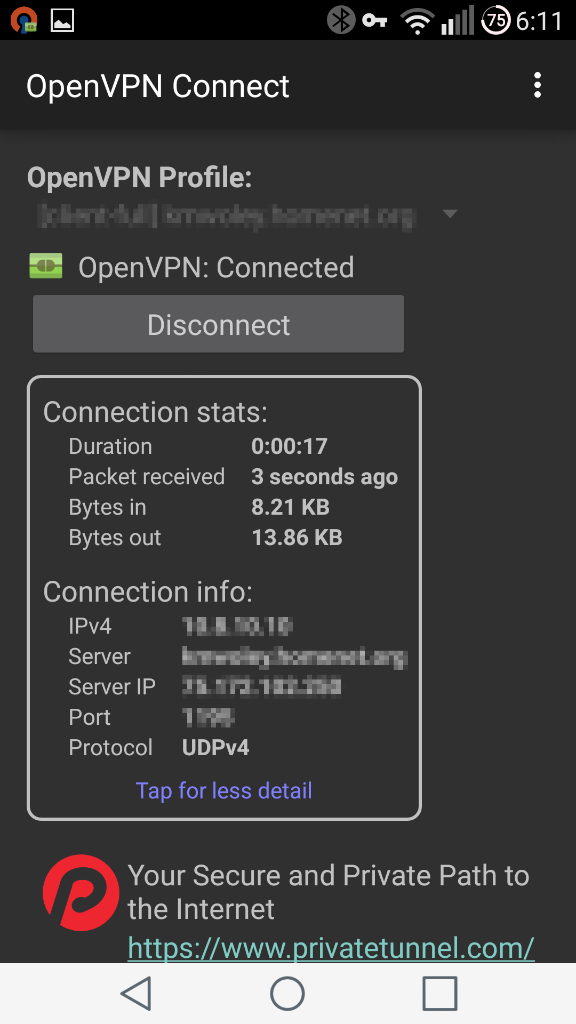Tap the battery percentage indicator
576x1024 pixels.
point(496,20)
